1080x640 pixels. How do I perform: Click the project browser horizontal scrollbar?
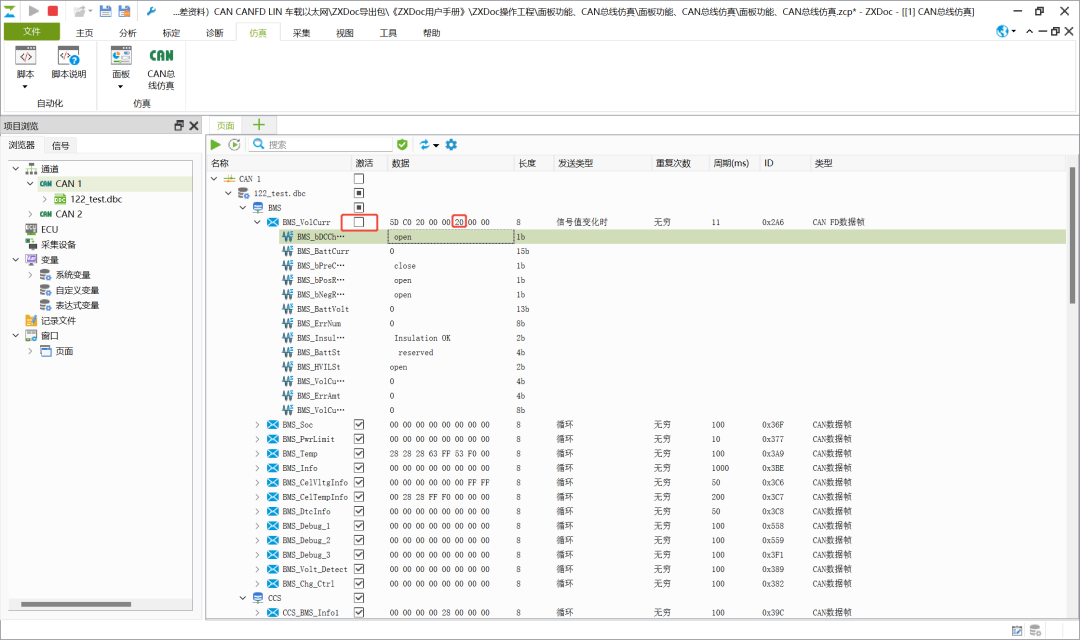pos(76,604)
